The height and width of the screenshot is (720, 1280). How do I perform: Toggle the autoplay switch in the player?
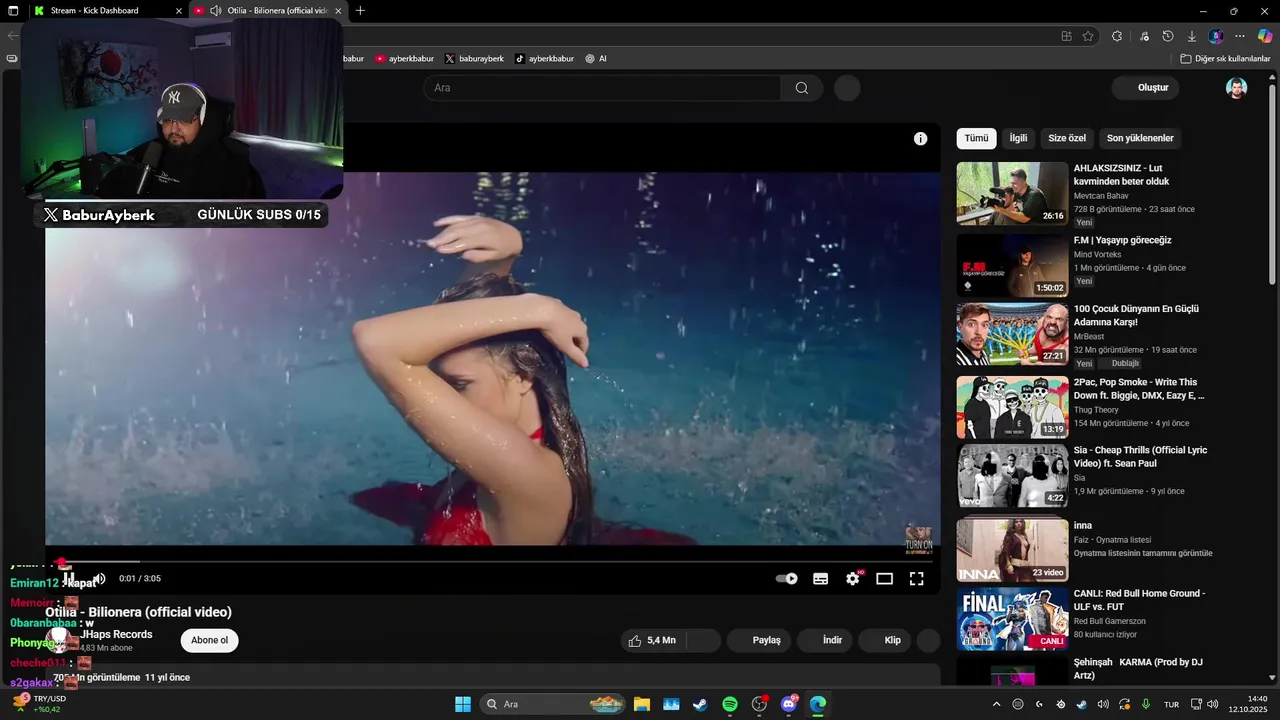[x=787, y=578]
